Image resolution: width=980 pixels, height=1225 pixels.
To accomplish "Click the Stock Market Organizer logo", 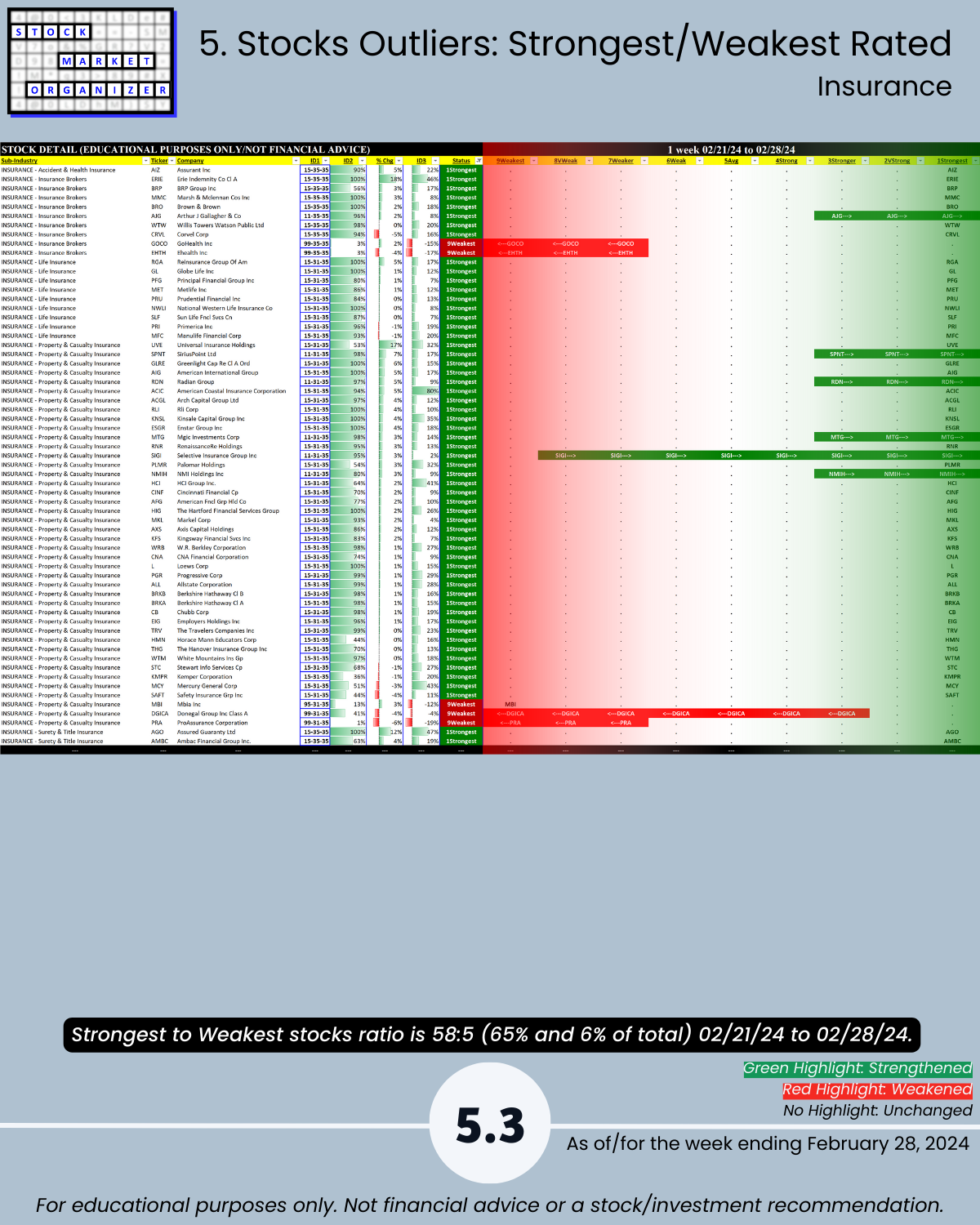I will [91, 62].
